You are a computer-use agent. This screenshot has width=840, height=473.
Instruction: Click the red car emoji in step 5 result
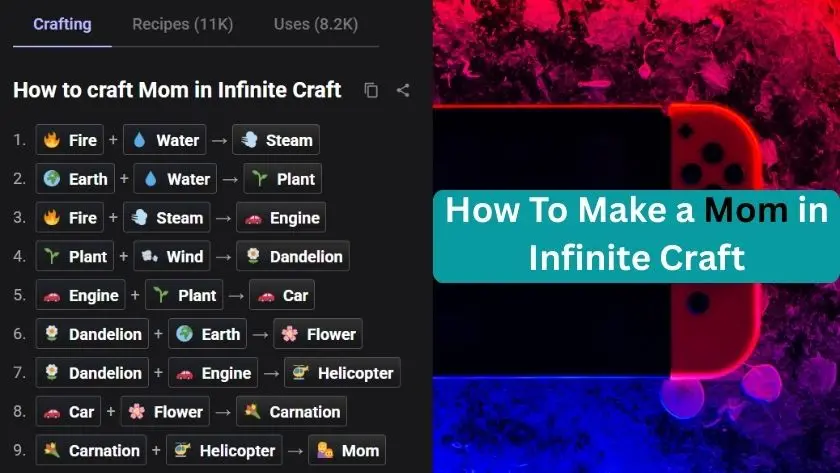(x=266, y=296)
